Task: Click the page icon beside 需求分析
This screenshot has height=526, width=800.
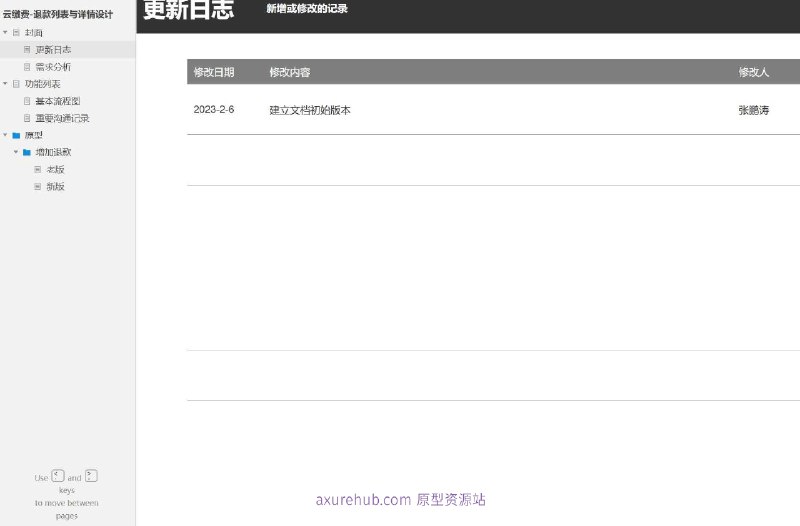Action: pyautogui.click(x=27, y=67)
